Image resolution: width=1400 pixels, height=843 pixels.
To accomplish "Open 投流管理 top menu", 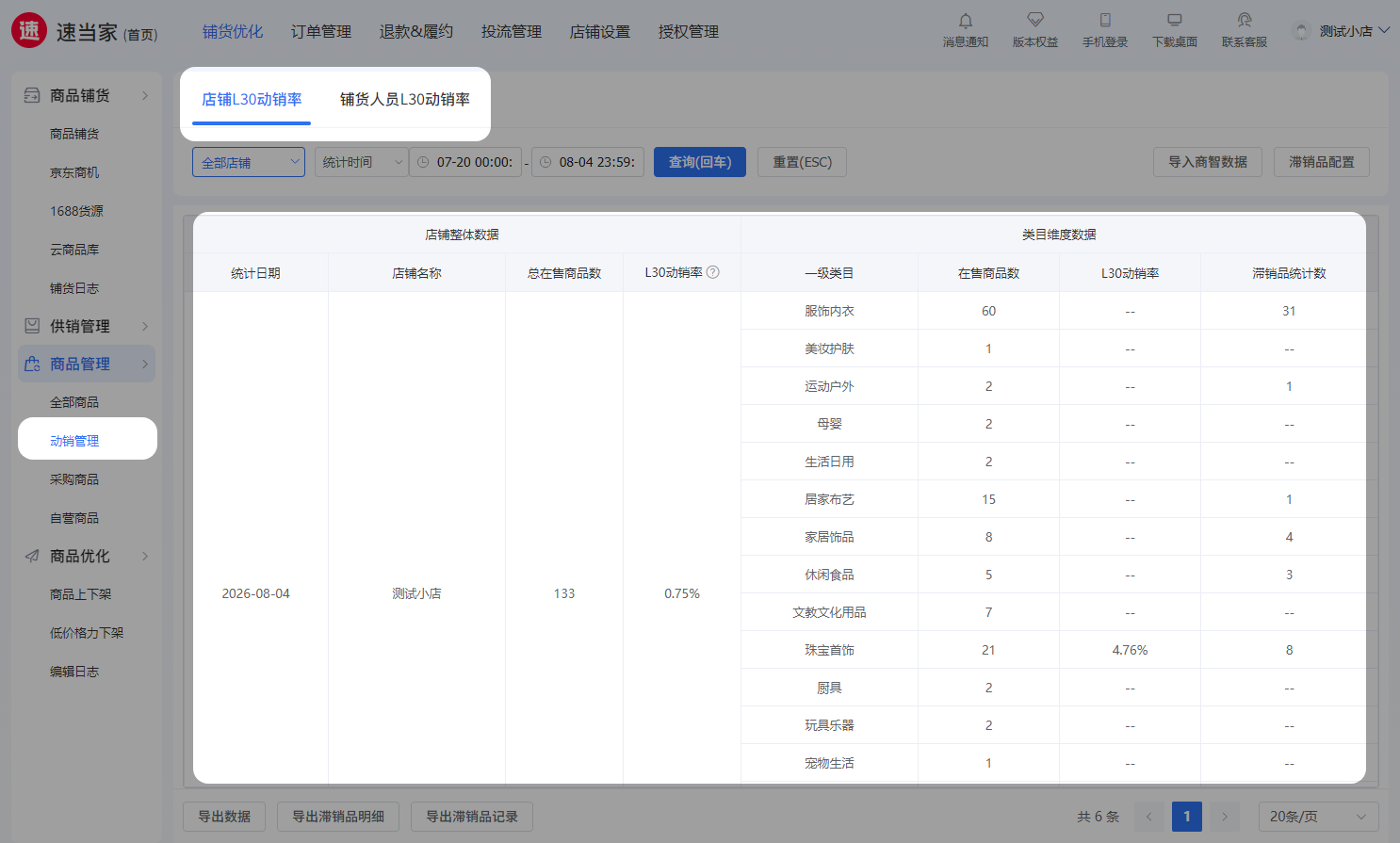I will 512,32.
